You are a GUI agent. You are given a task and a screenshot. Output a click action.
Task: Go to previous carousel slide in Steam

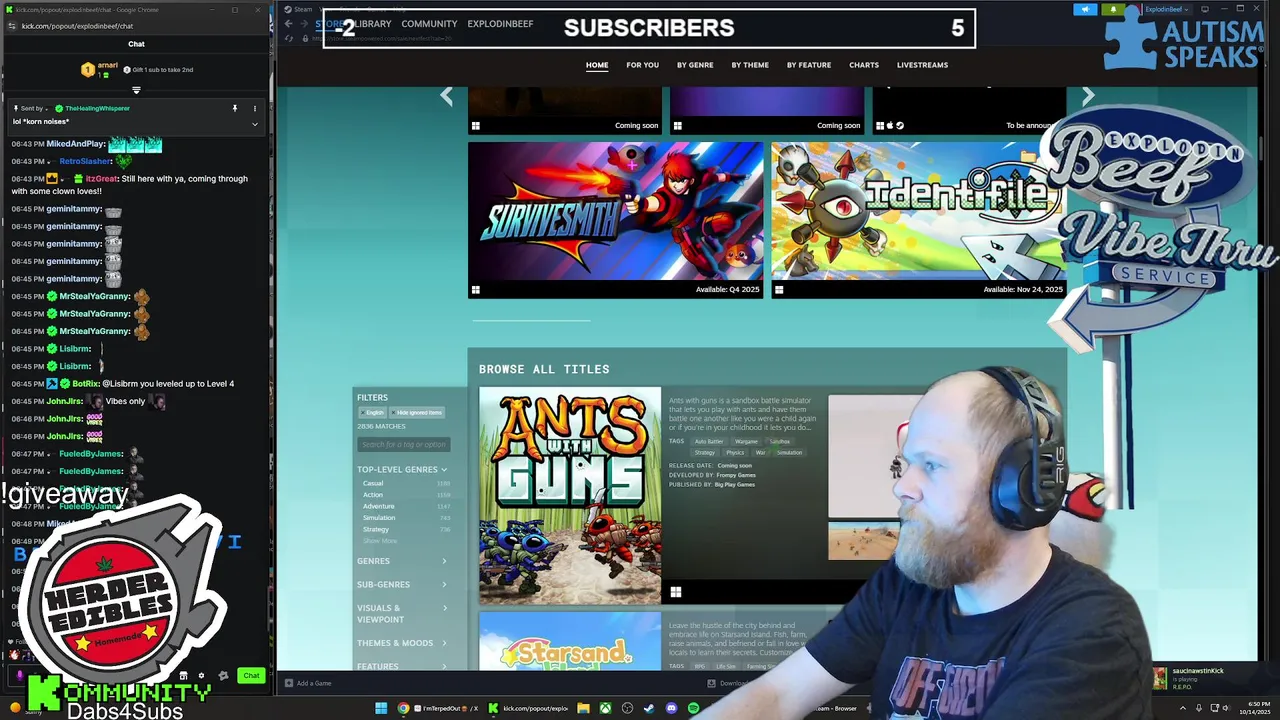coord(447,96)
